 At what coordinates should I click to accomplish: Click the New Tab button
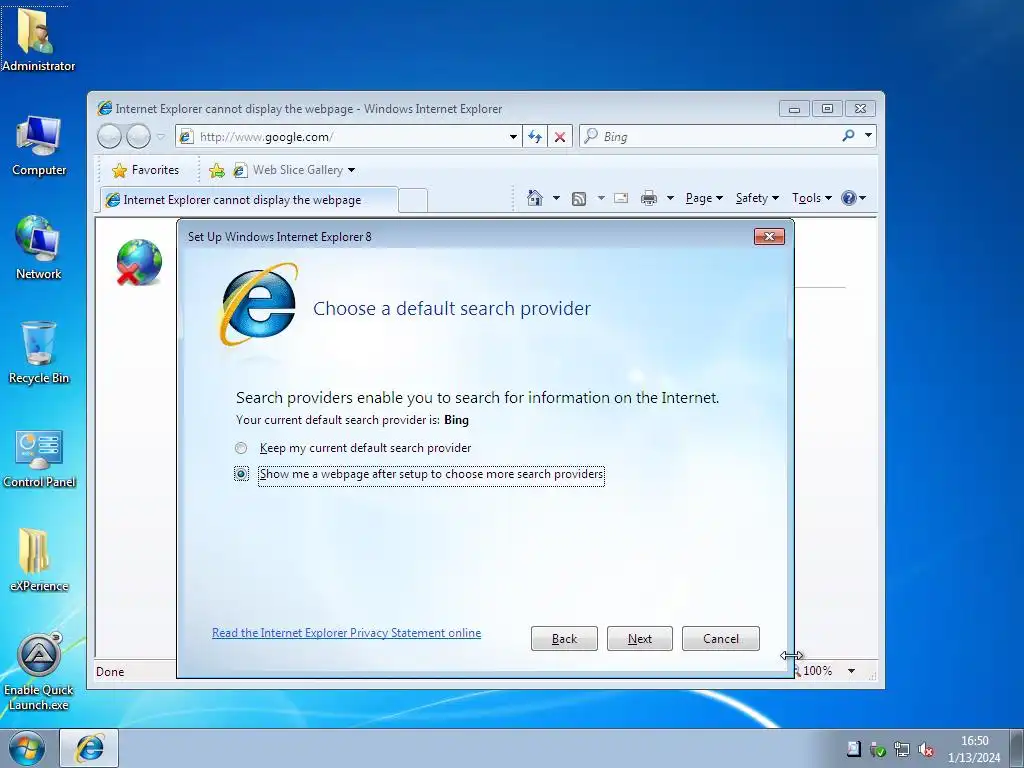[x=413, y=200]
